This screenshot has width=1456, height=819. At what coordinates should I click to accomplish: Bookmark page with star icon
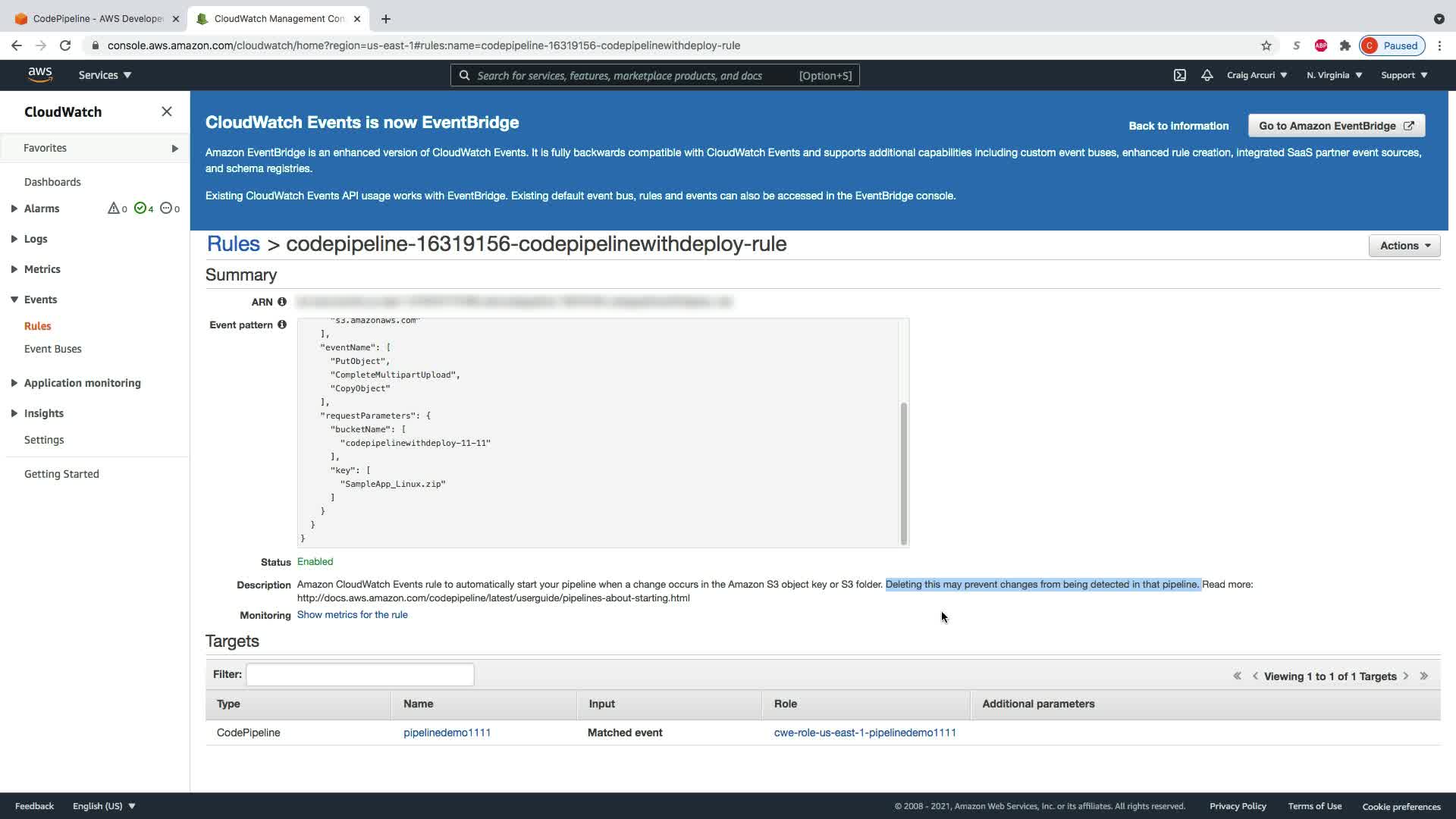[1266, 45]
